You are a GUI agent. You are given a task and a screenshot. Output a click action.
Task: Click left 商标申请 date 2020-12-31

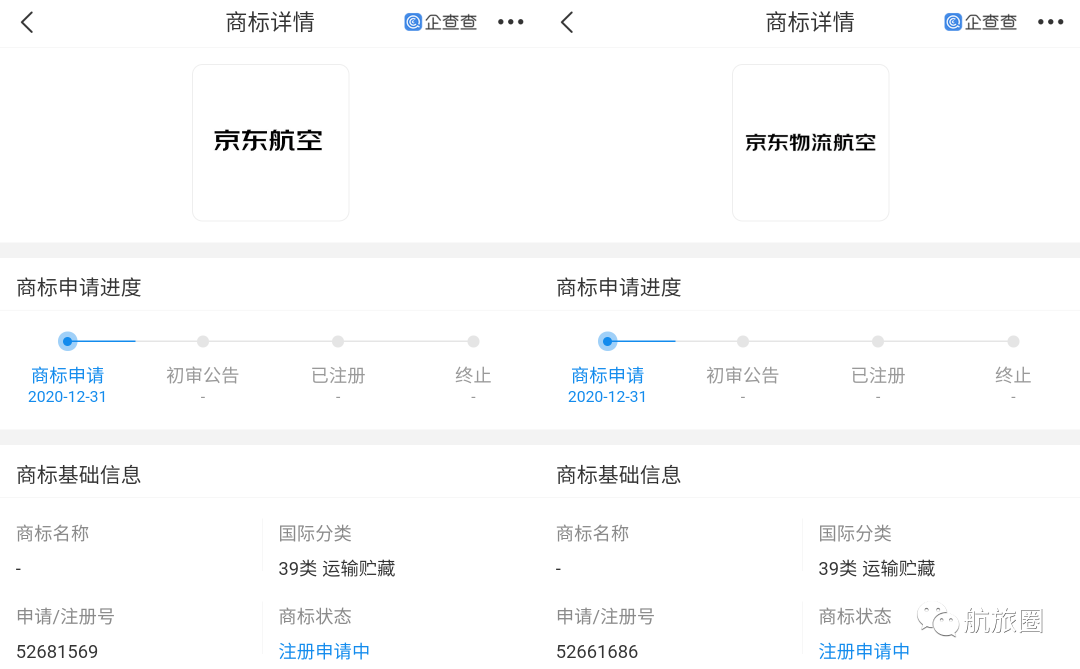[x=67, y=397]
